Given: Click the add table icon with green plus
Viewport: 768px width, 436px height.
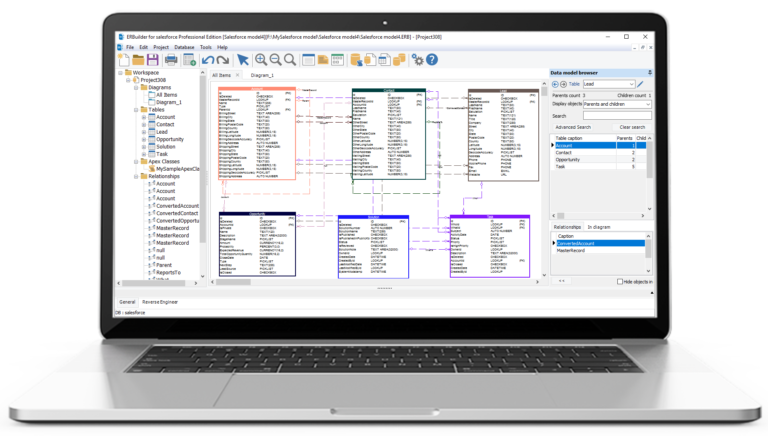Looking at the screenshot, I should tap(189, 60).
